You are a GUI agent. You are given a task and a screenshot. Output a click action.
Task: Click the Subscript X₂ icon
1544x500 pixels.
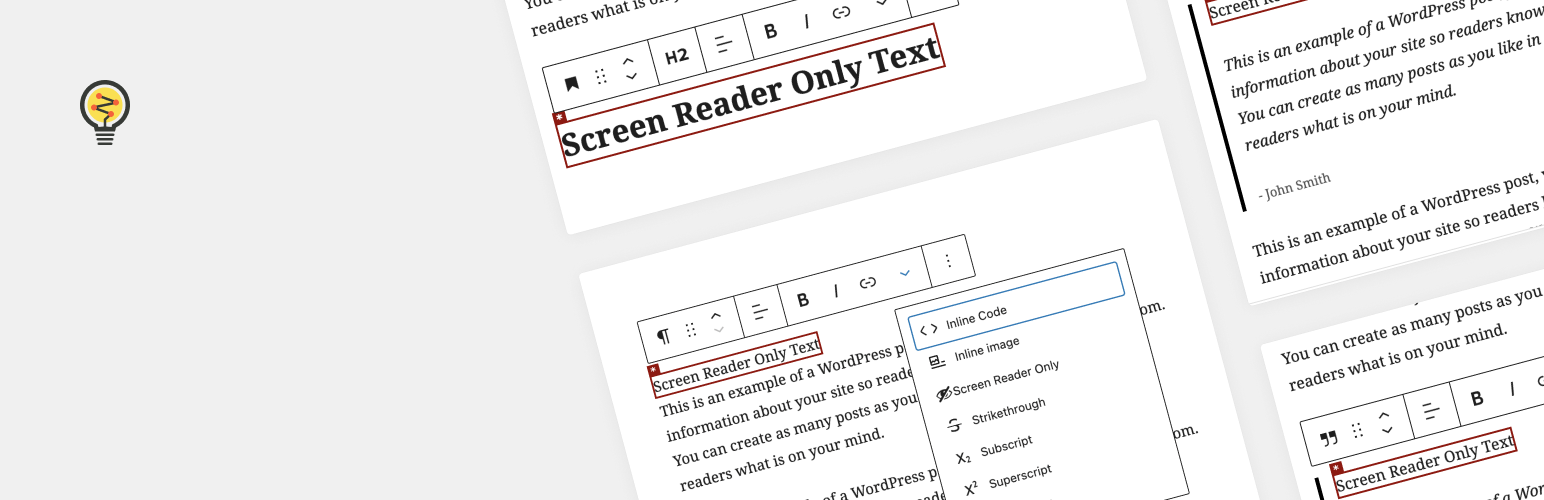tap(963, 458)
